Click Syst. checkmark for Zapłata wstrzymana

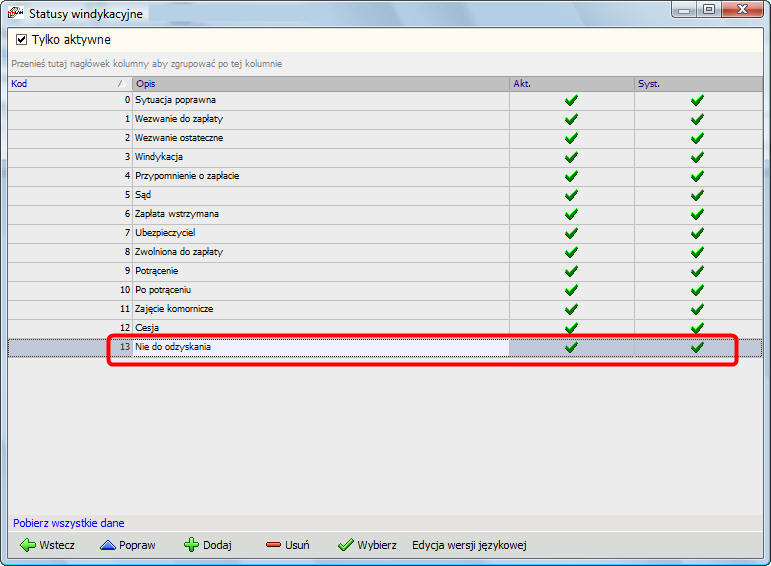(697, 214)
